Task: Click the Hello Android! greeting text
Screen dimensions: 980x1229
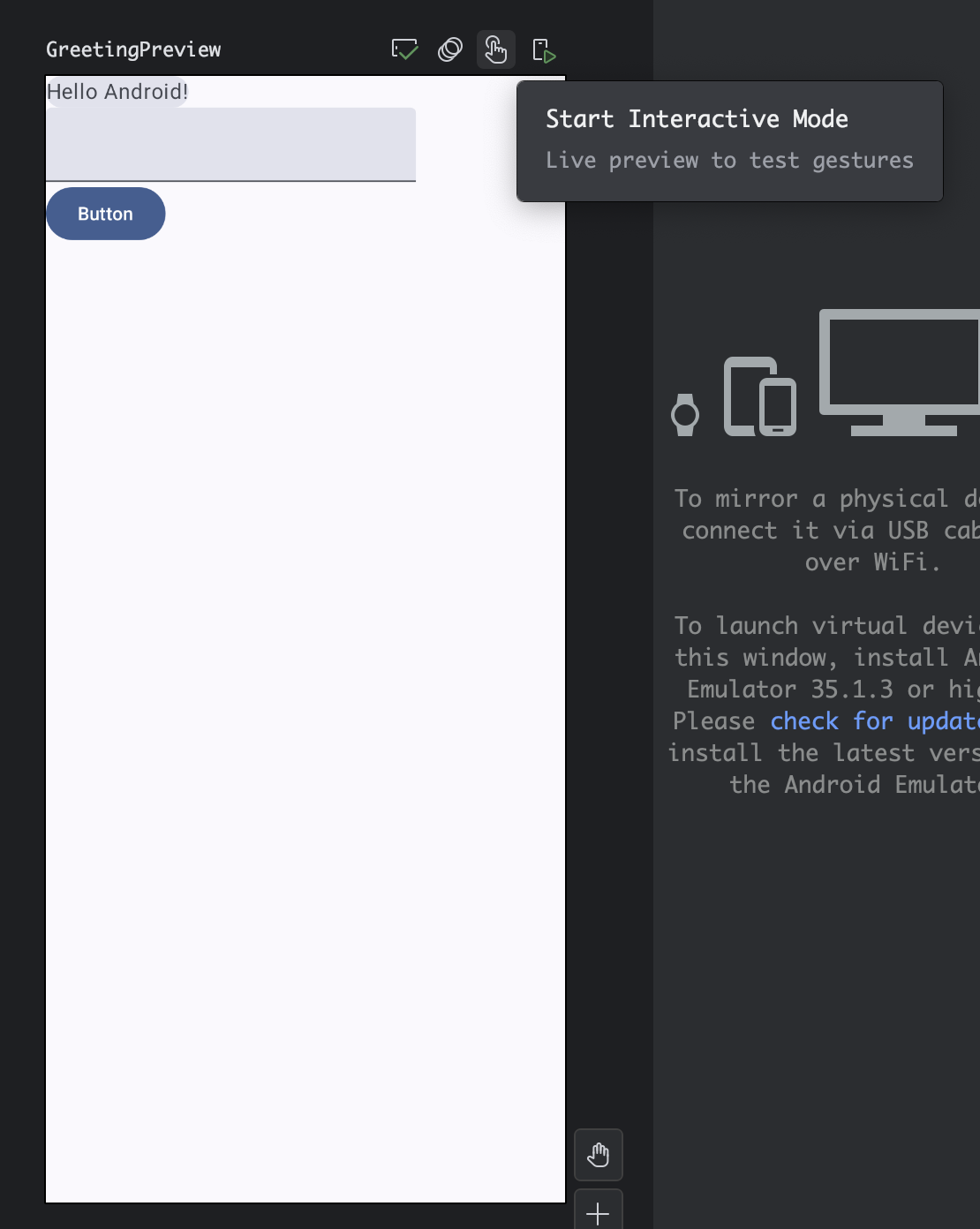Action: (x=117, y=91)
